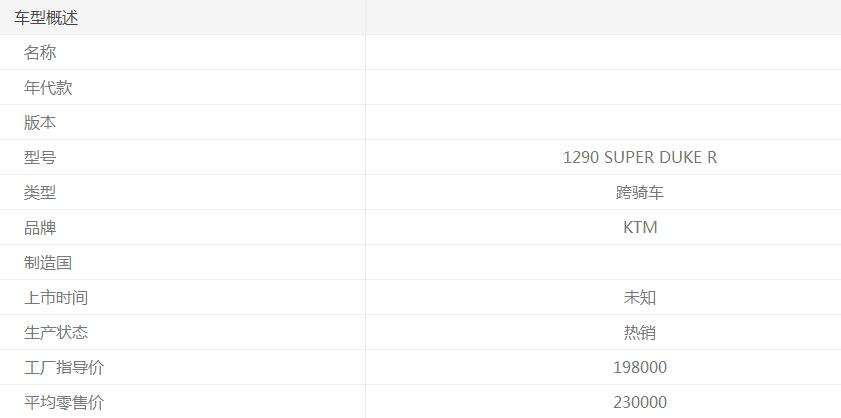Select the 230000 average retail price value
841x418 pixels.
pyautogui.click(x=640, y=403)
